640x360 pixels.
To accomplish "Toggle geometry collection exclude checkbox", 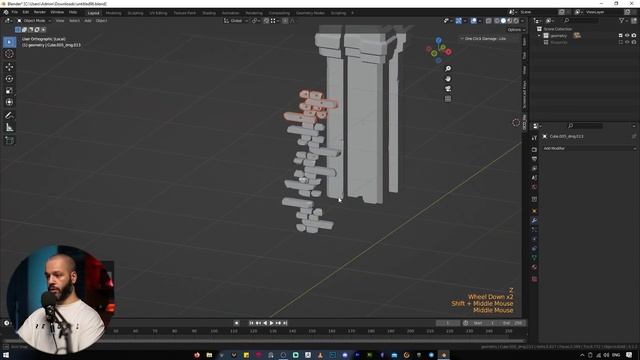I will tap(621, 36).
